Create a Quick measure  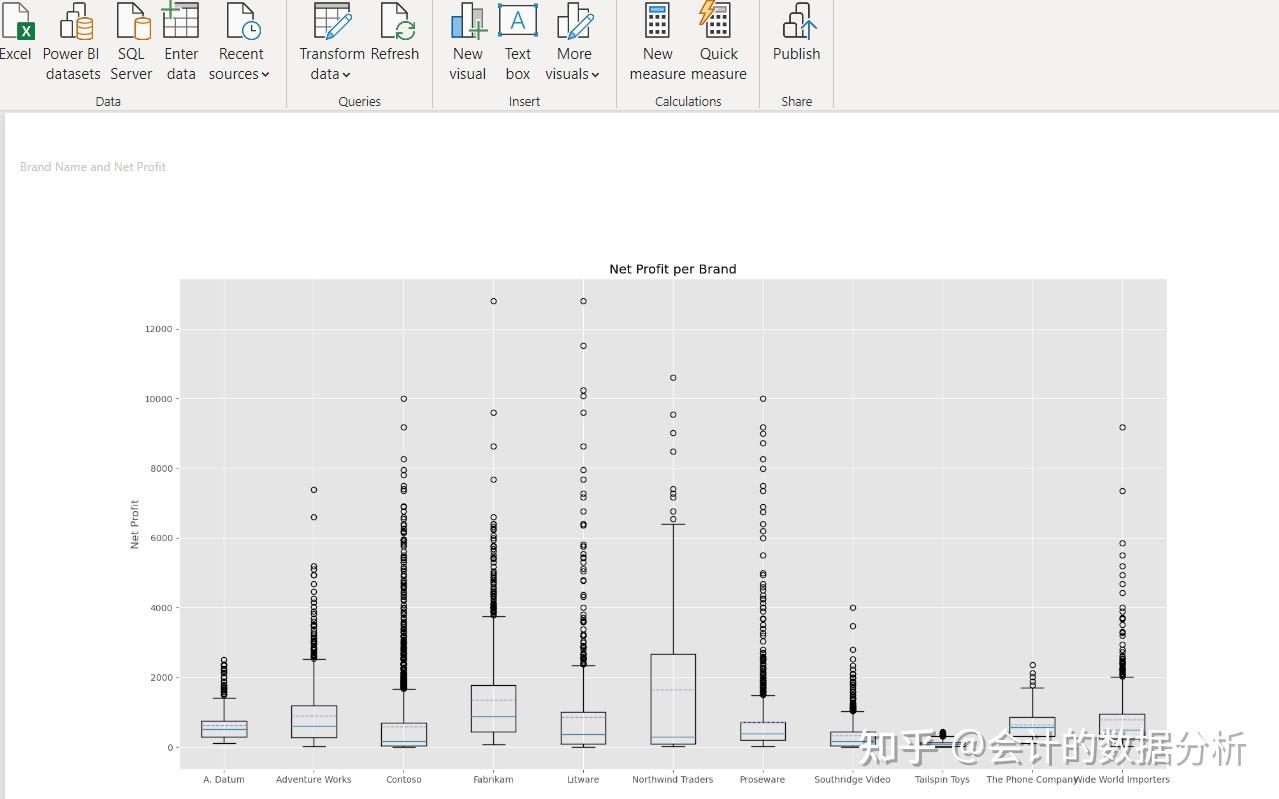pos(719,42)
